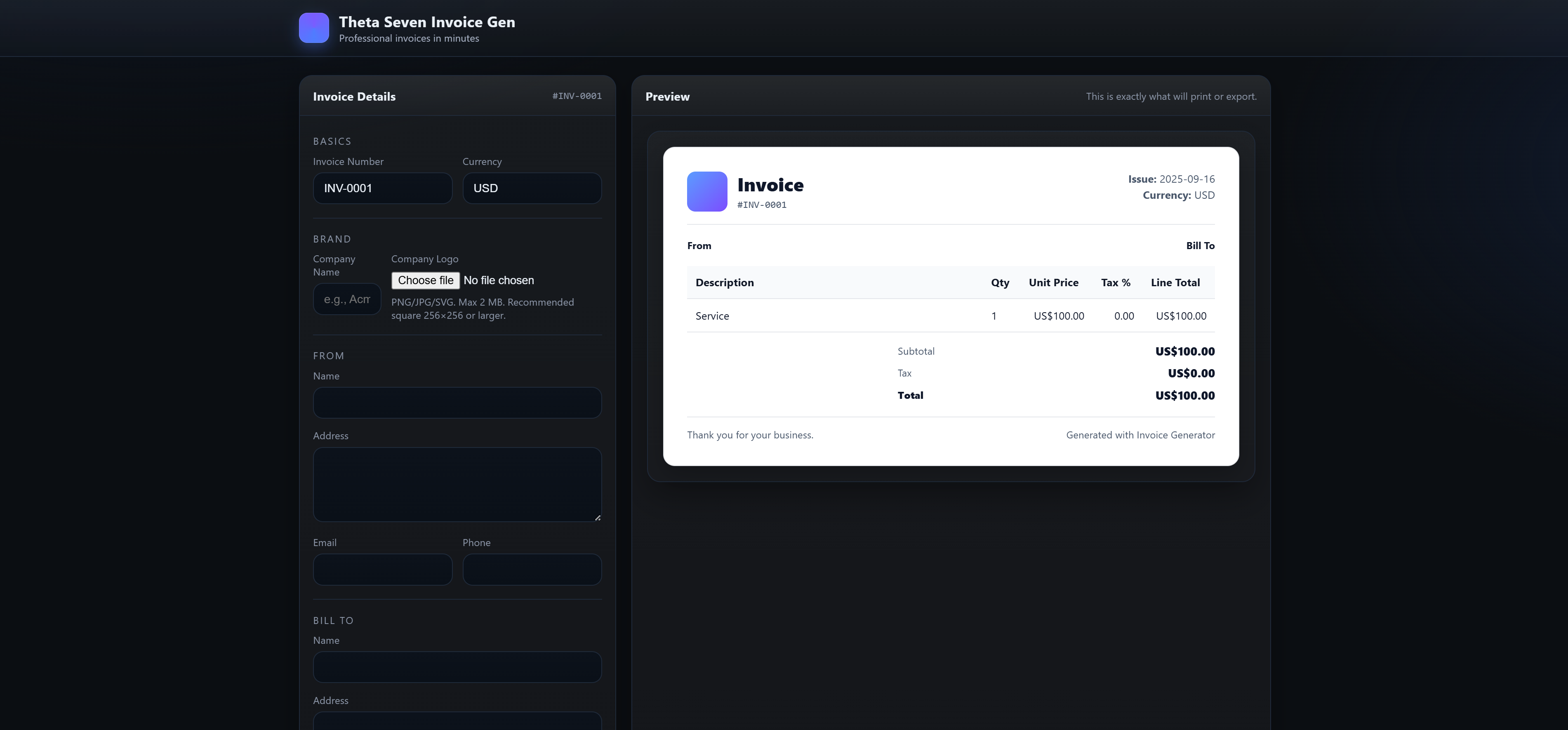The image size is (1568, 730).
Task: Click the BILL TO section label
Action: click(333, 620)
